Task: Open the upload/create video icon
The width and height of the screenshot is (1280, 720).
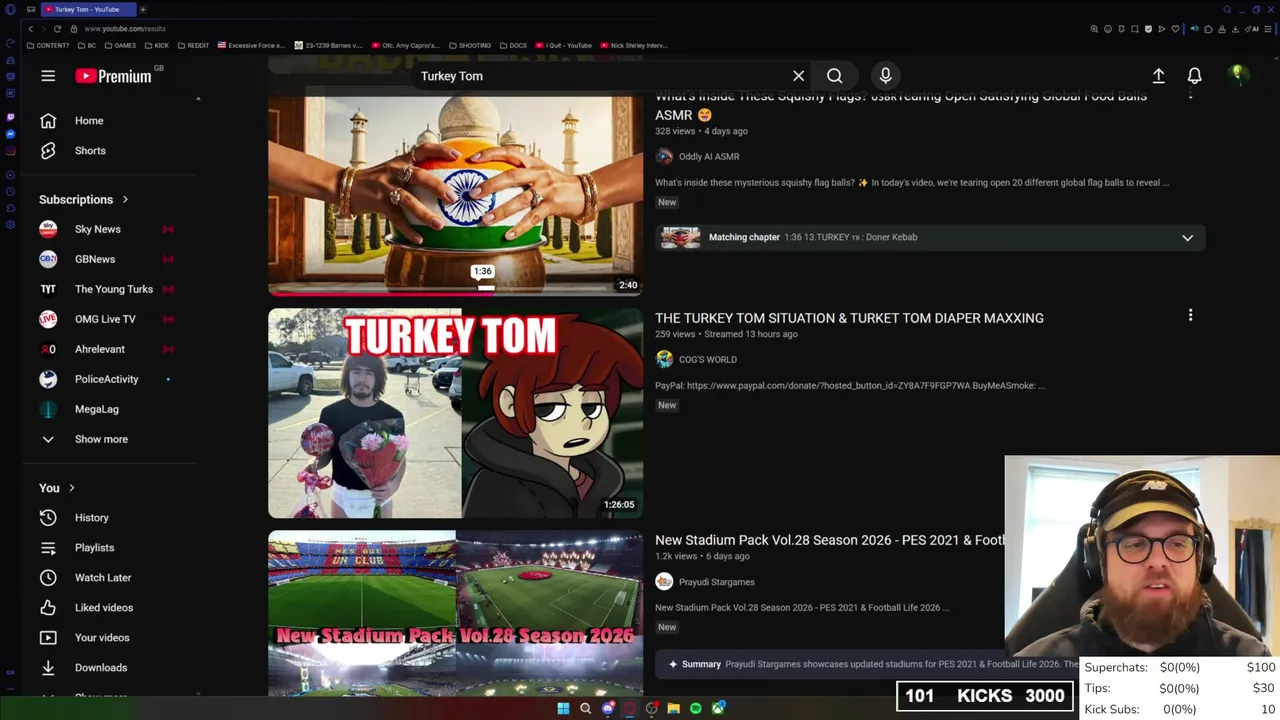Action: click(1158, 76)
